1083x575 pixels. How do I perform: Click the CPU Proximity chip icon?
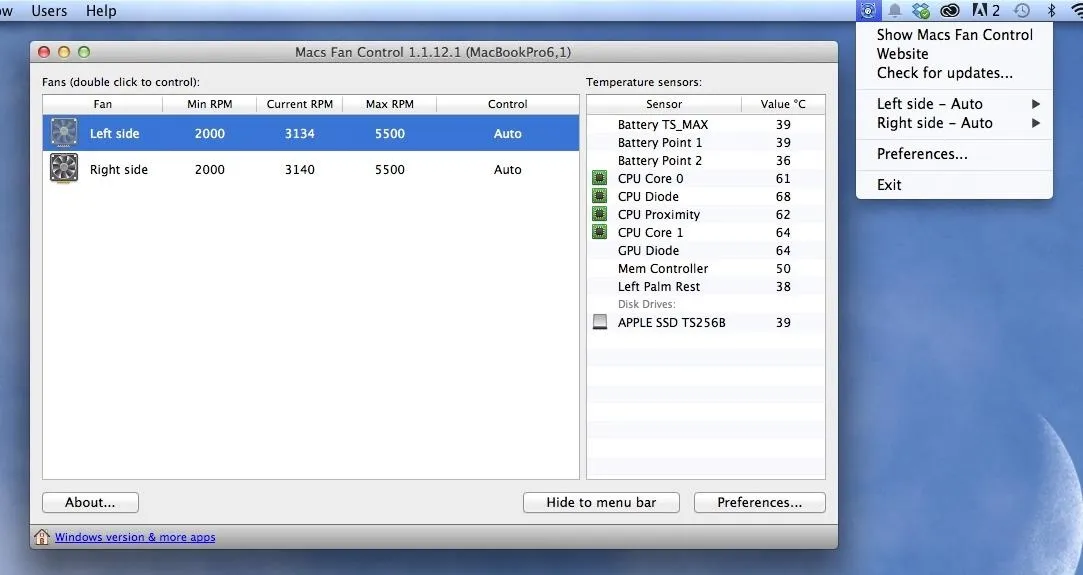[600, 214]
